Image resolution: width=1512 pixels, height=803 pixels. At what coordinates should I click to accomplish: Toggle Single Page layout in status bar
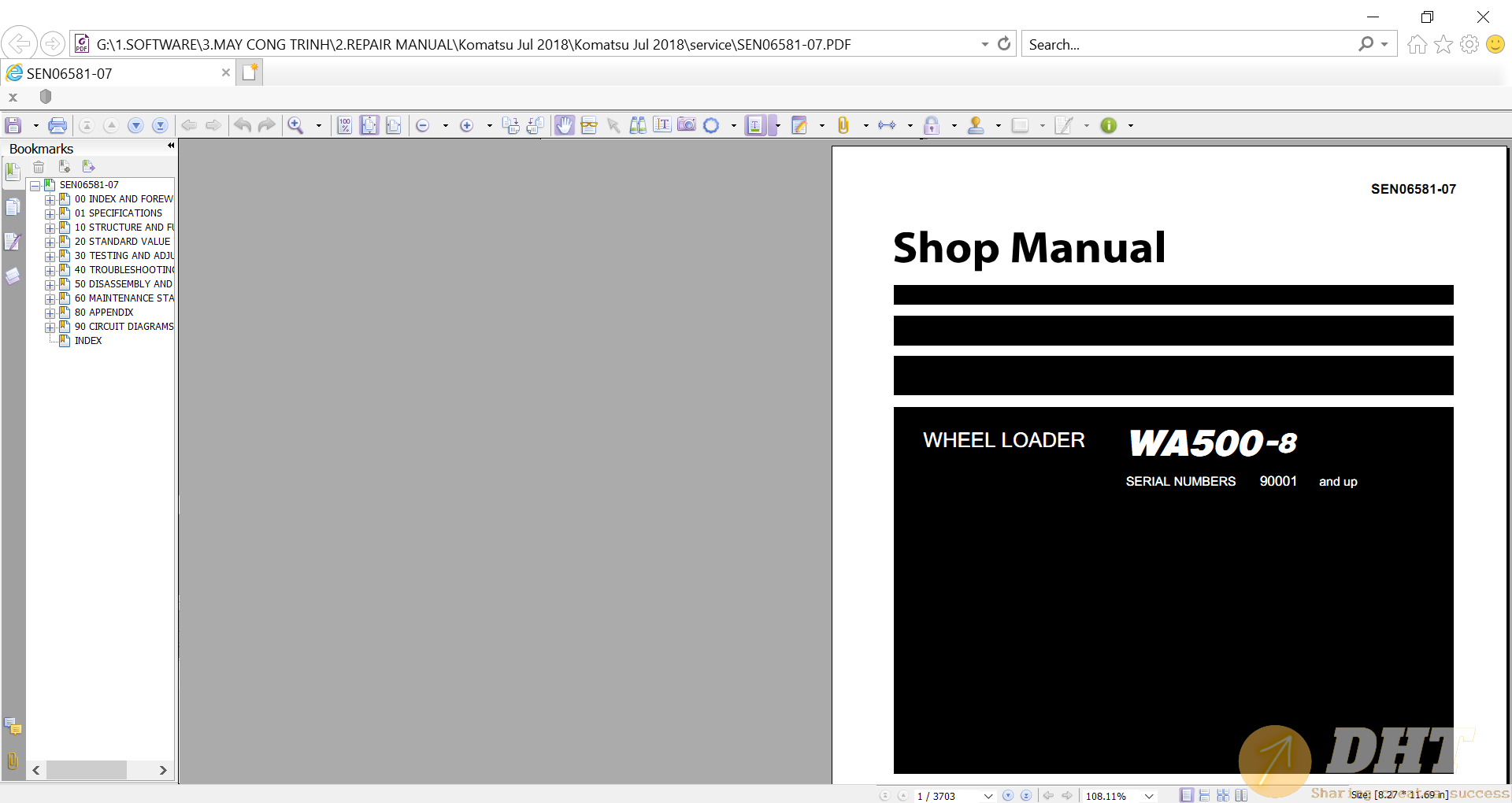tap(1187, 796)
